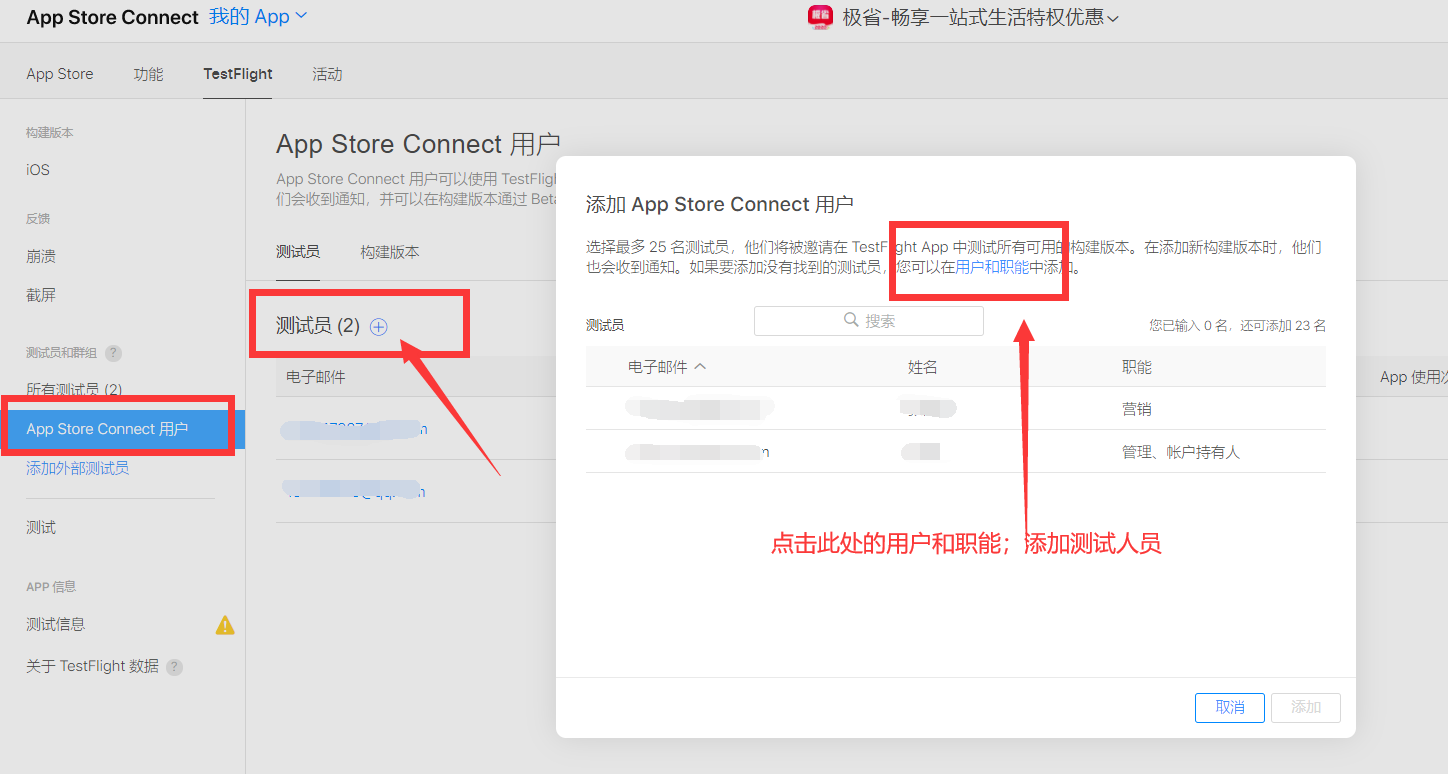The width and height of the screenshot is (1448, 774).
Task: Click the 极省 app icon in header
Action: [820, 17]
